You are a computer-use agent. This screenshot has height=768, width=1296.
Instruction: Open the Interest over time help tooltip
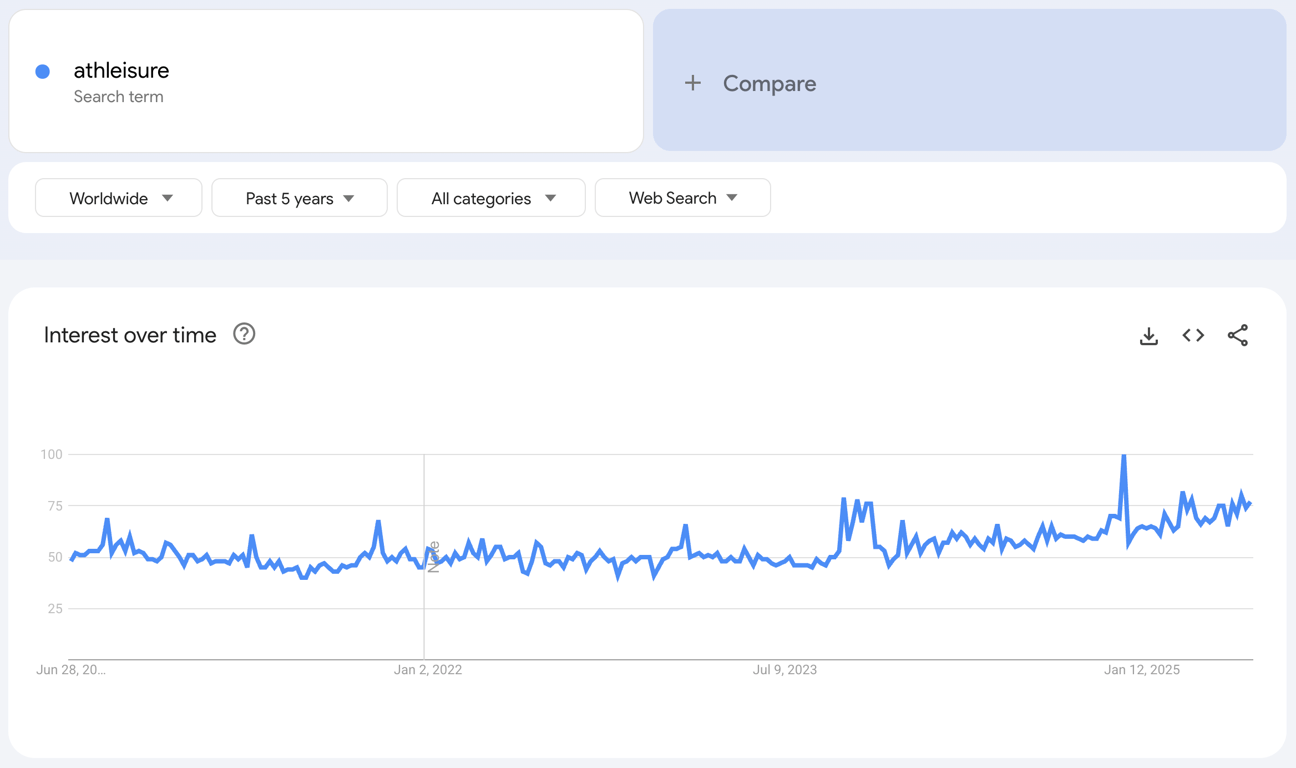point(244,334)
